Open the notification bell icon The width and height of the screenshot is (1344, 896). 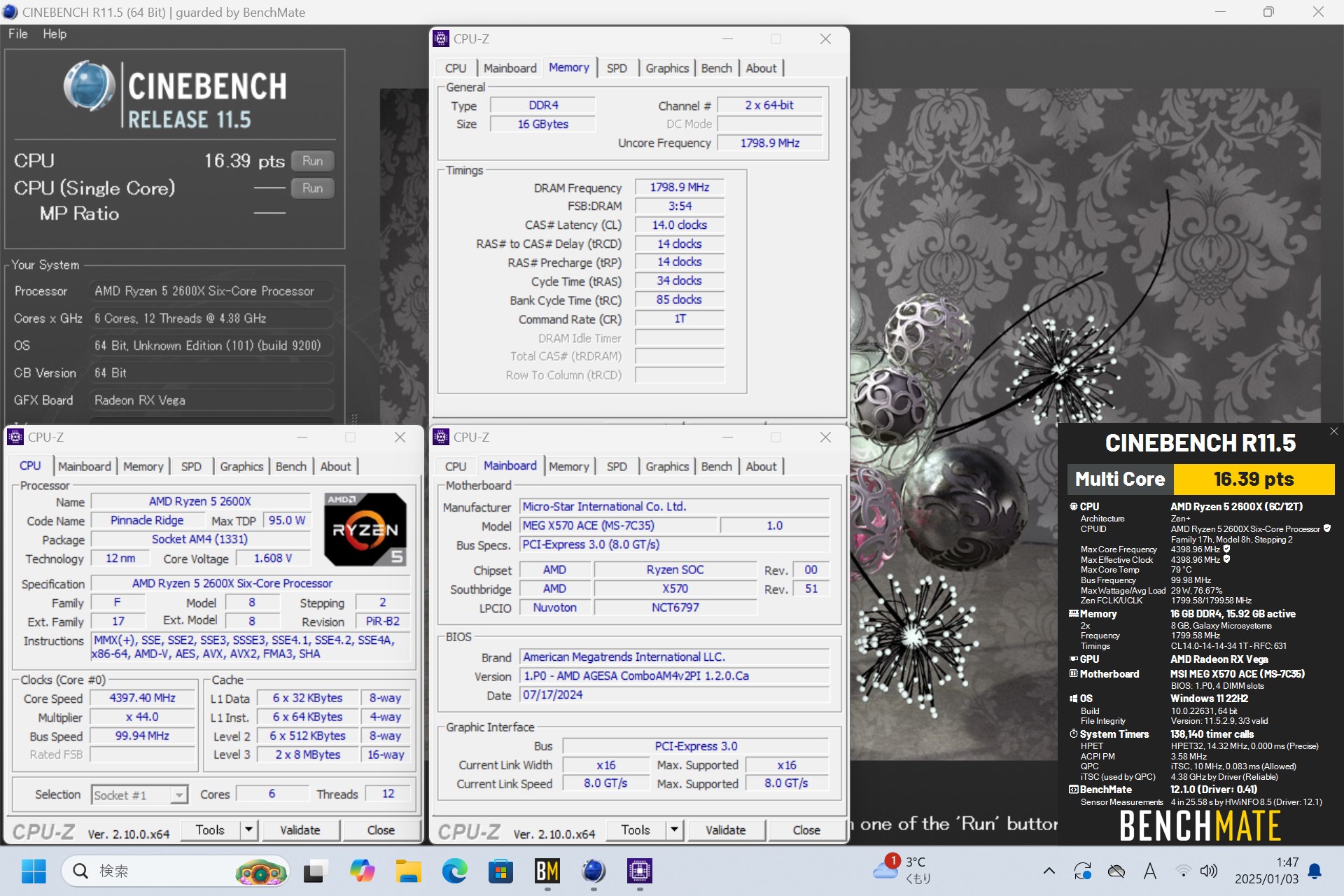[x=1315, y=871]
